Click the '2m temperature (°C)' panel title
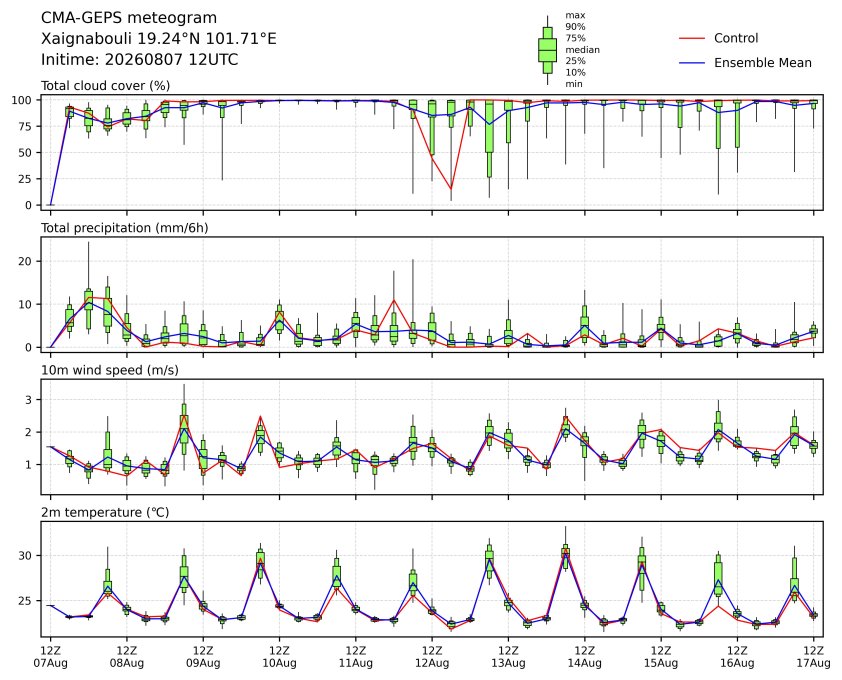The width and height of the screenshot is (842, 680). [x=105, y=512]
